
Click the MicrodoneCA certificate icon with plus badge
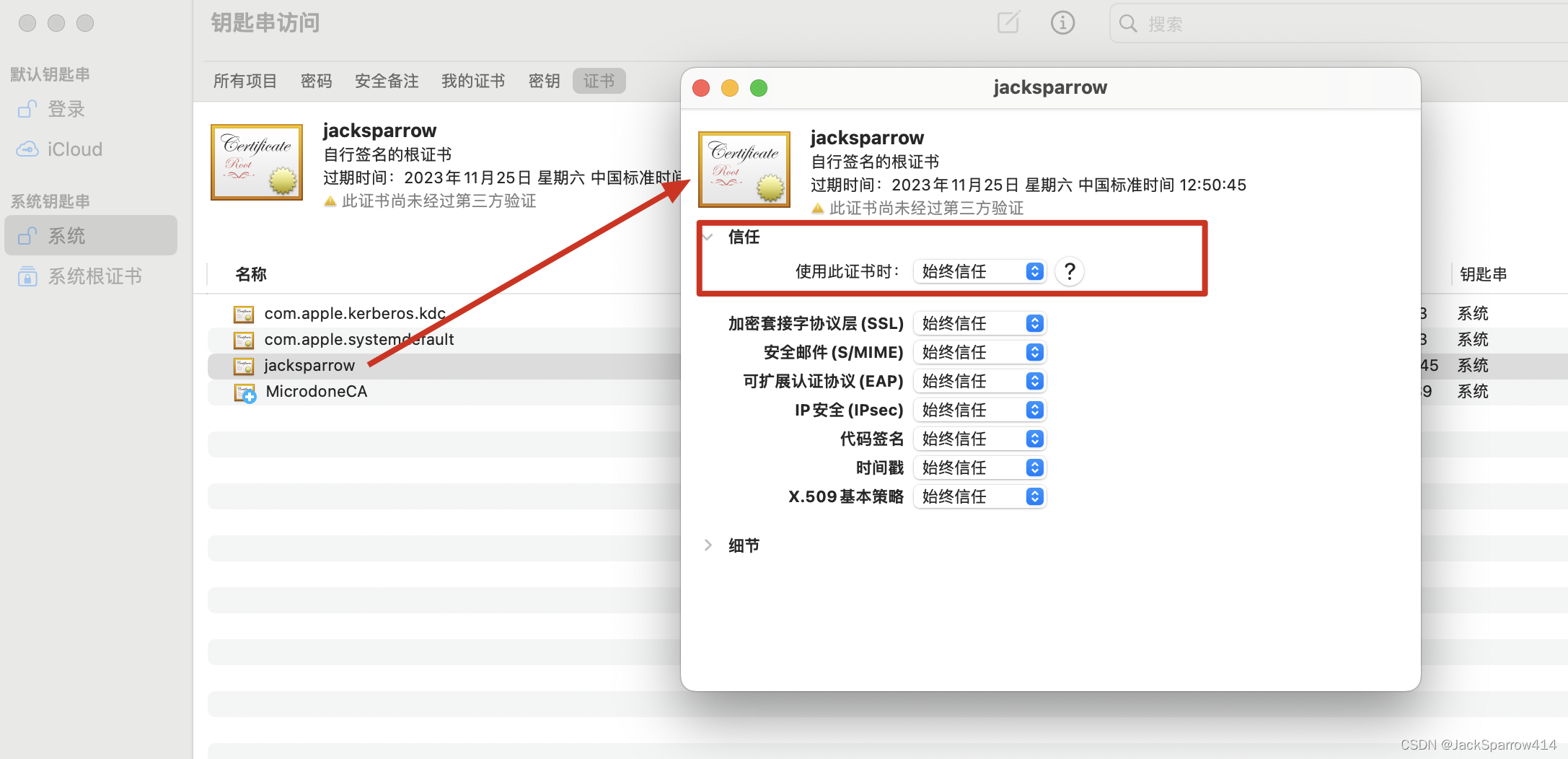(245, 392)
